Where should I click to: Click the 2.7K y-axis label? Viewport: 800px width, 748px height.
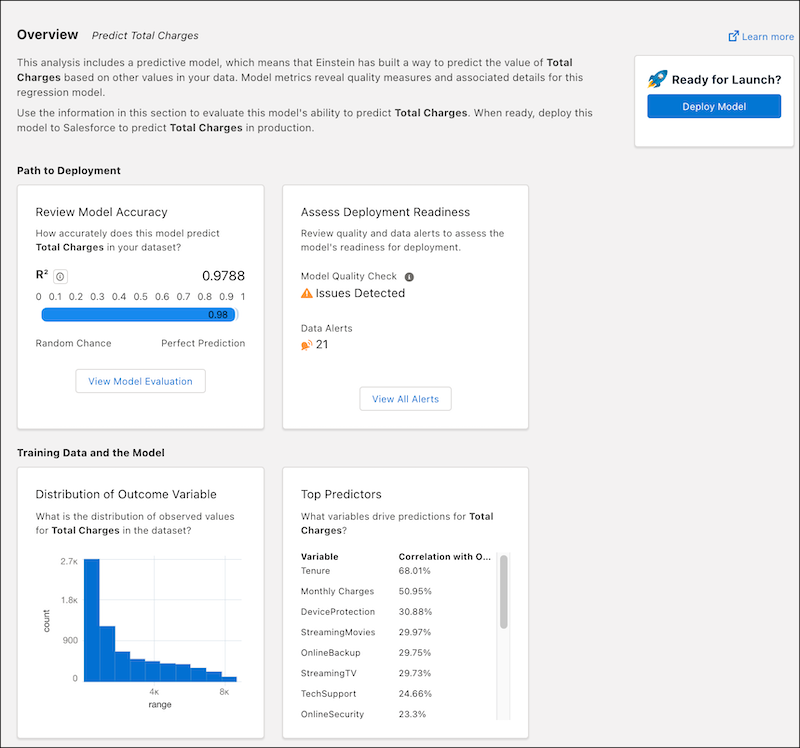coord(69,562)
